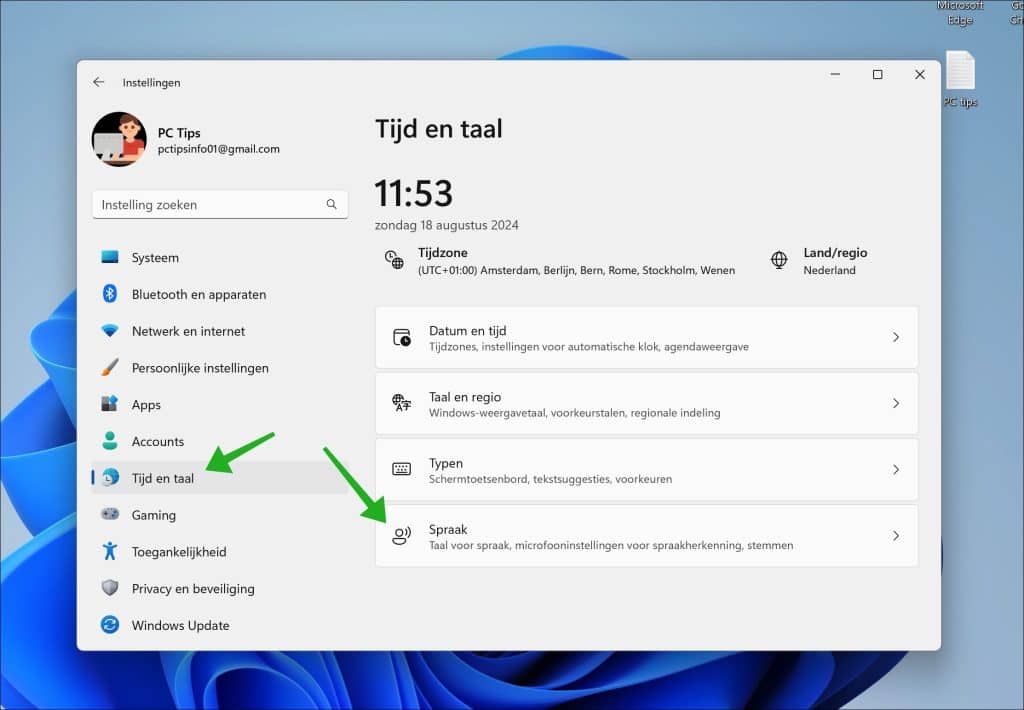Select Netwerk en internet in sidebar
Viewport: 1024px width, 710px height.
click(x=220, y=331)
